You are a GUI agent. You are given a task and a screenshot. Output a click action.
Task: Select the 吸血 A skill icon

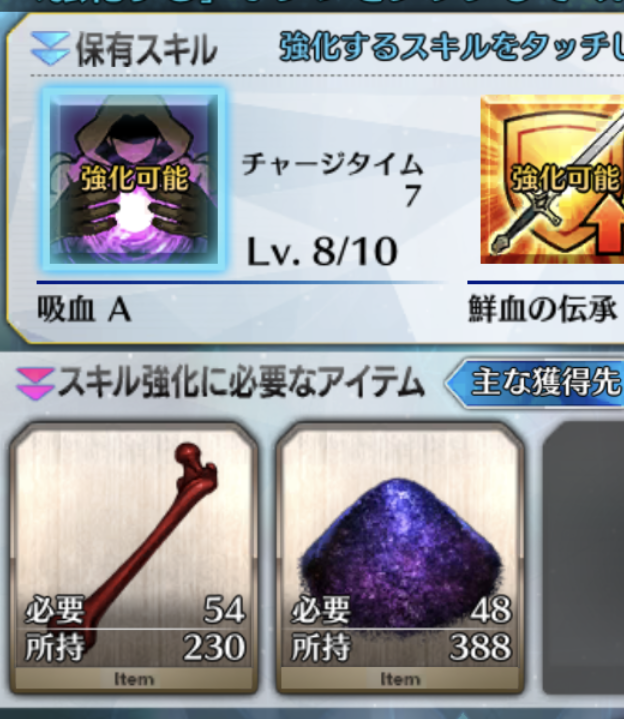click(133, 179)
